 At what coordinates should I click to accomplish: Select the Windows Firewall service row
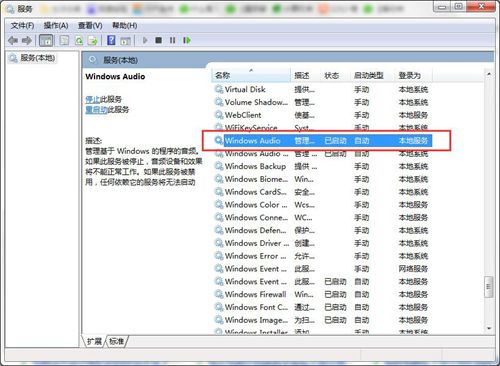[x=323, y=294]
